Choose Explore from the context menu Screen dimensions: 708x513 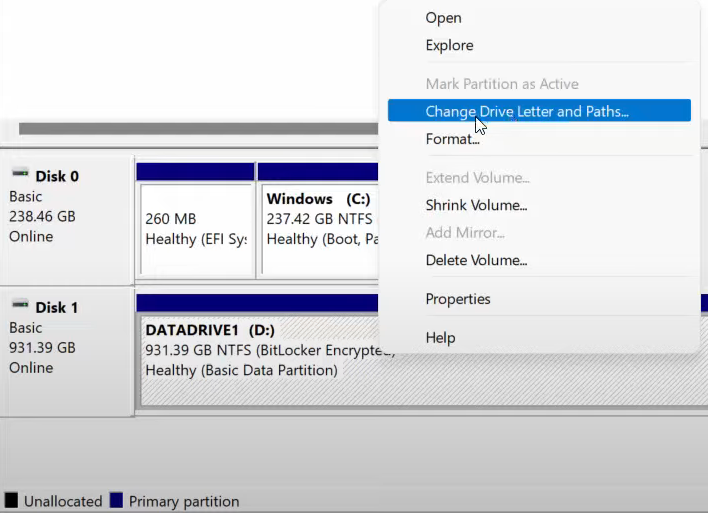click(x=449, y=45)
